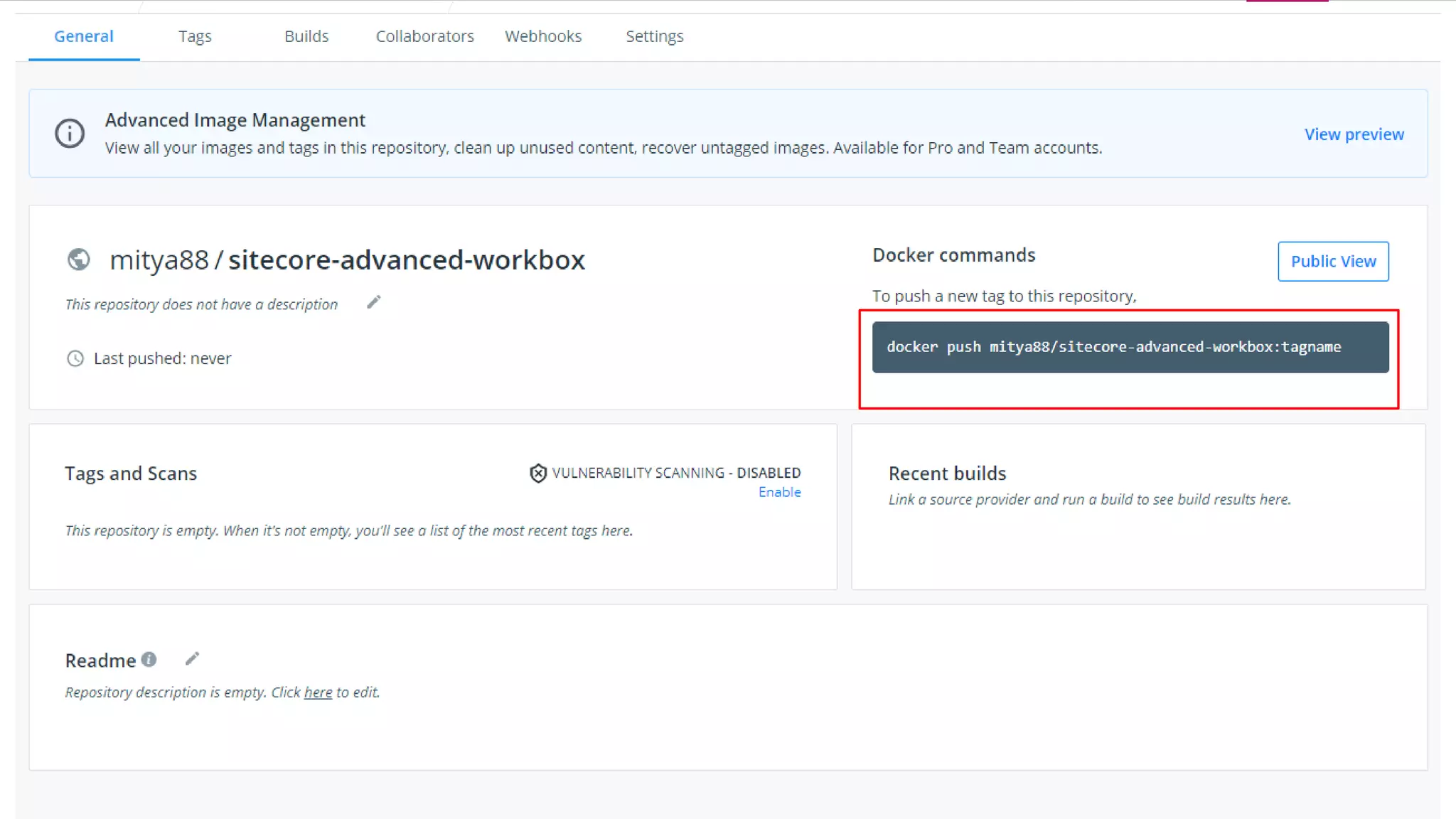Click the vulnerability scanning shield icon
This screenshot has height=819, width=1456.
pyautogui.click(x=538, y=473)
